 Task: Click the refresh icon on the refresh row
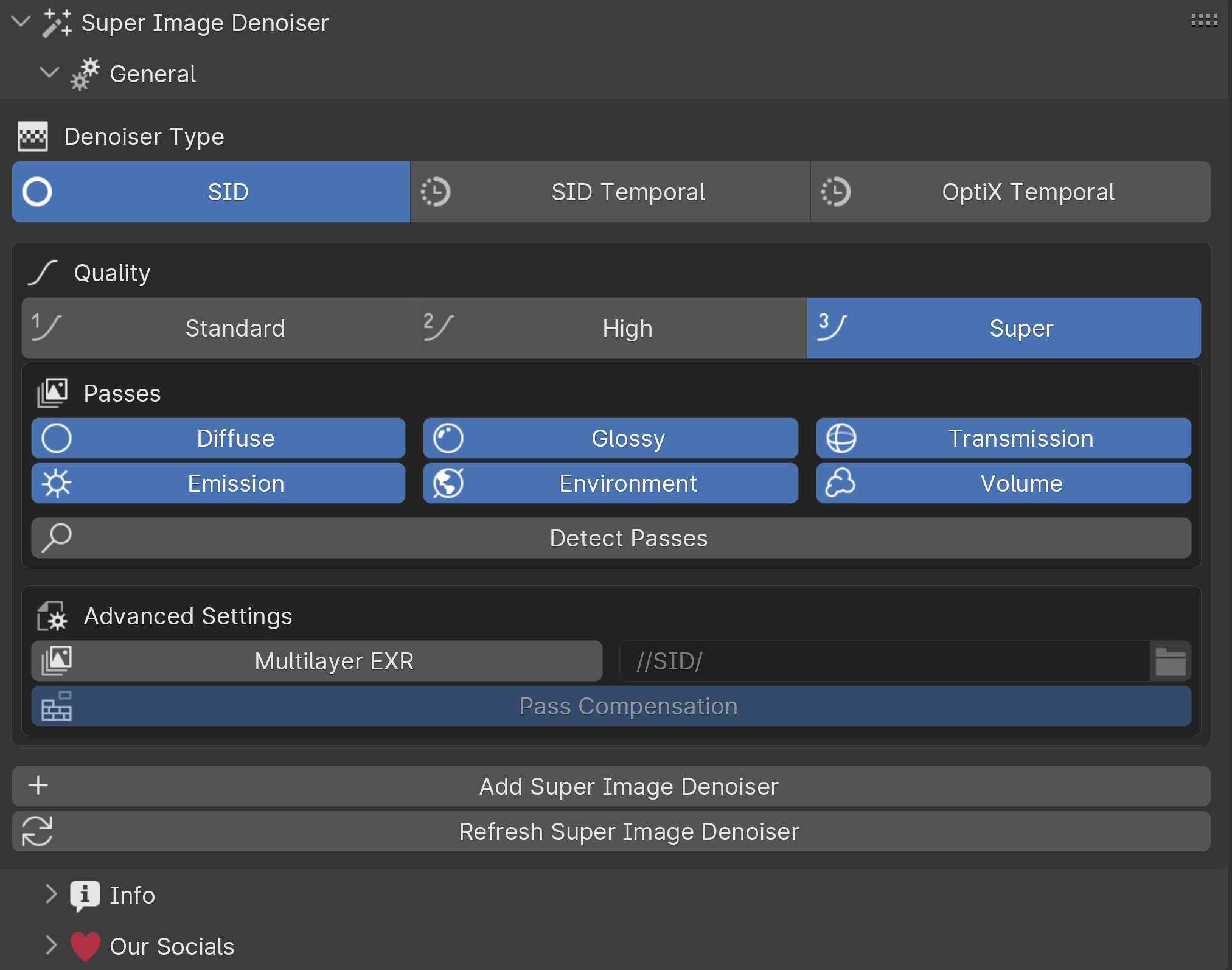(38, 831)
